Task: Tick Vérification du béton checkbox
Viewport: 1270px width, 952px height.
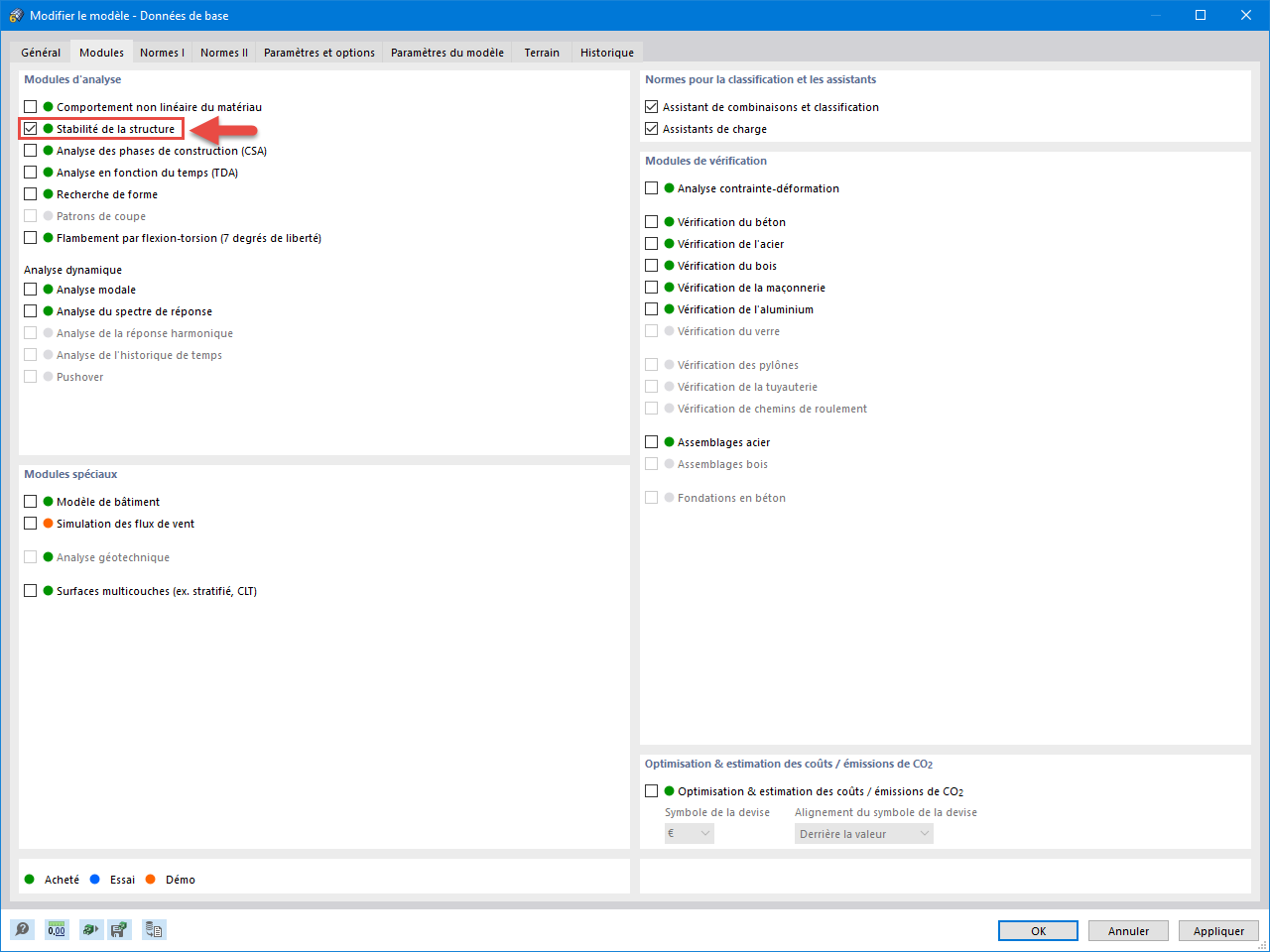Action: coord(652,222)
